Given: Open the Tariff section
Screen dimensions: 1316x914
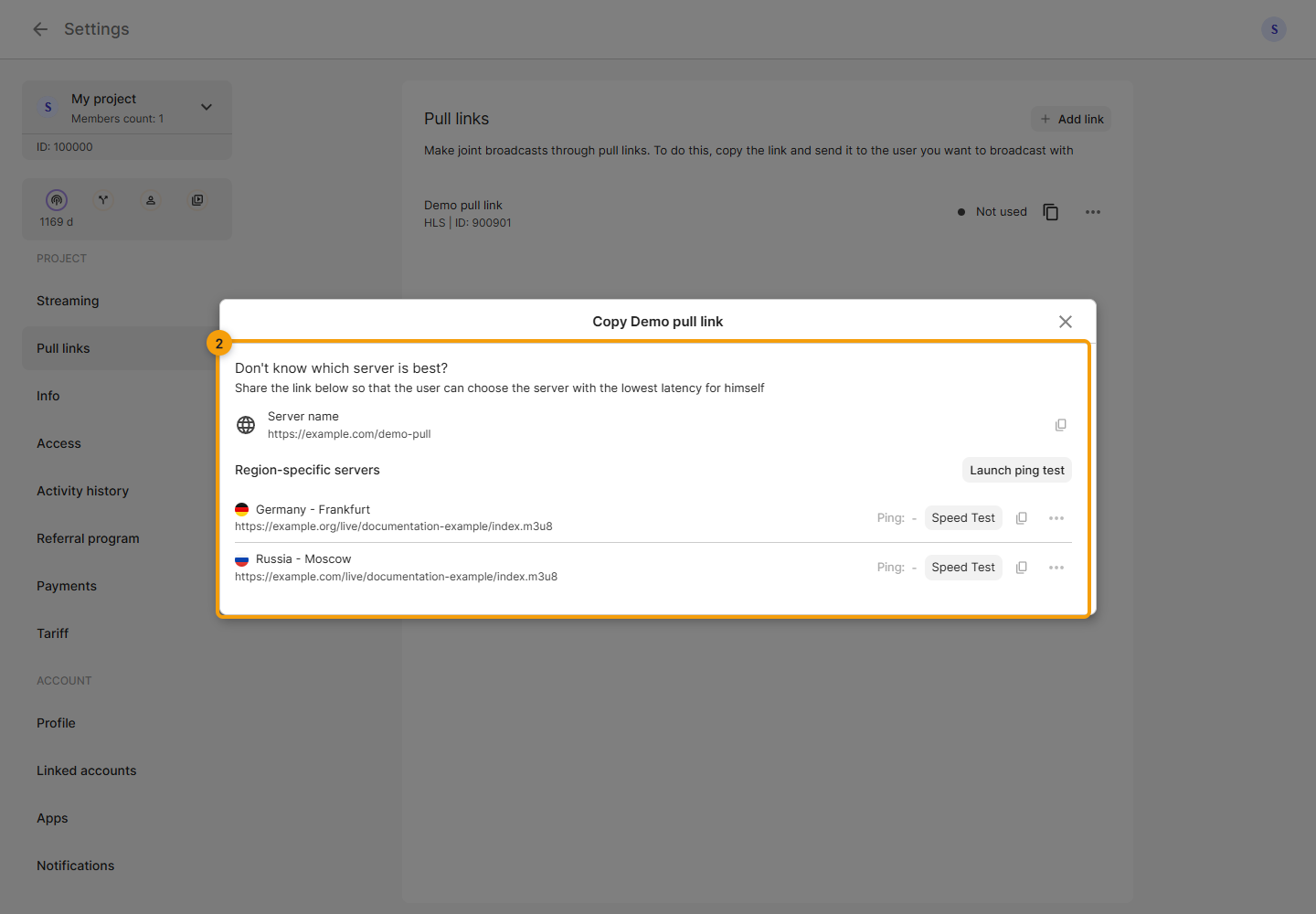Looking at the screenshot, I should (53, 633).
